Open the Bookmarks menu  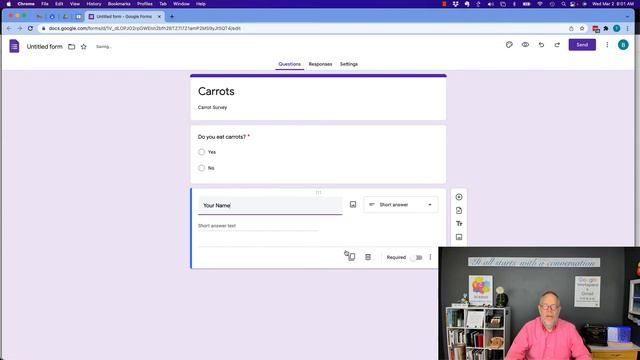click(119, 4)
